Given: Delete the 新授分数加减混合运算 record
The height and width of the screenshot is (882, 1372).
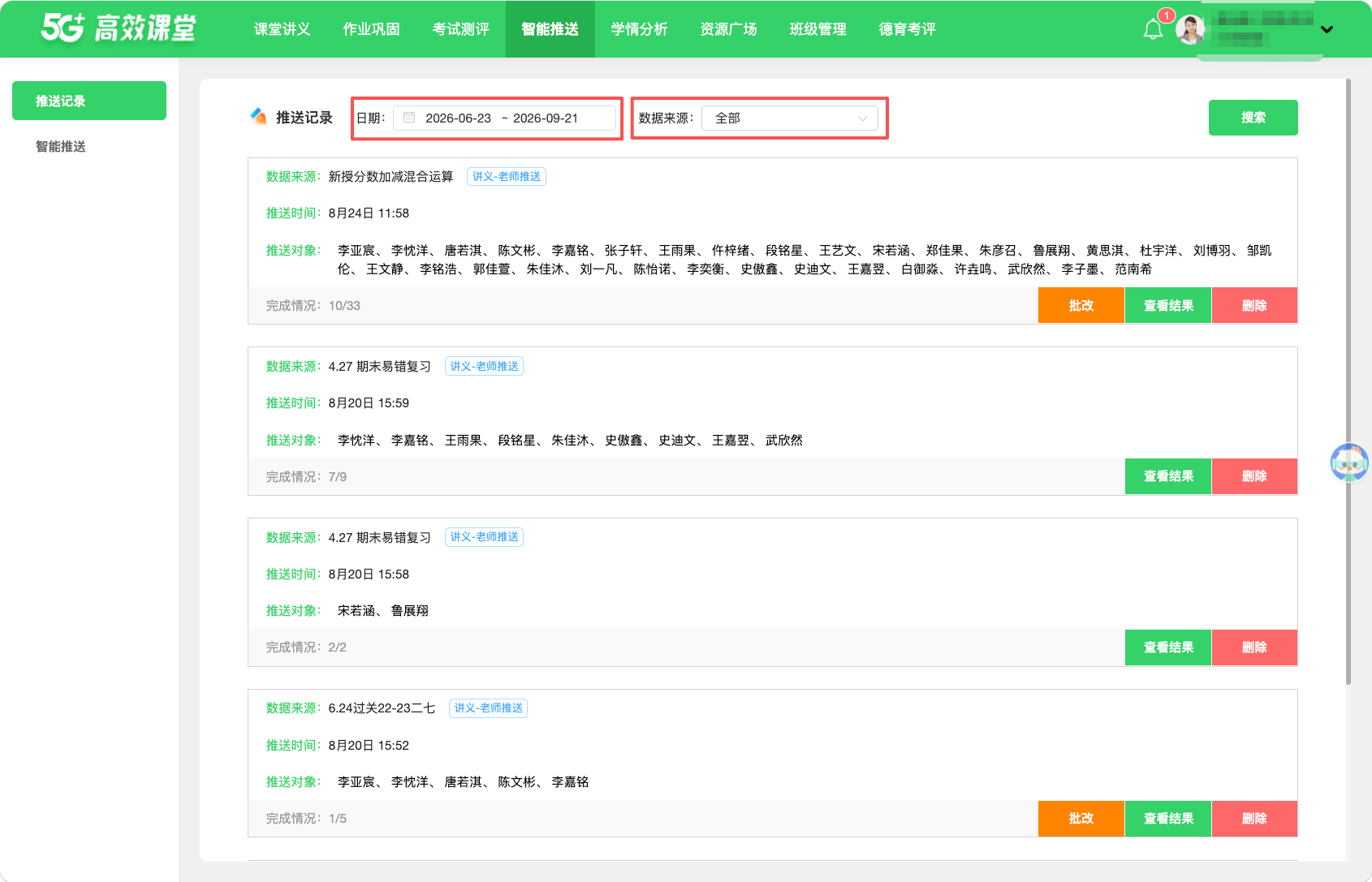Looking at the screenshot, I should [x=1254, y=305].
